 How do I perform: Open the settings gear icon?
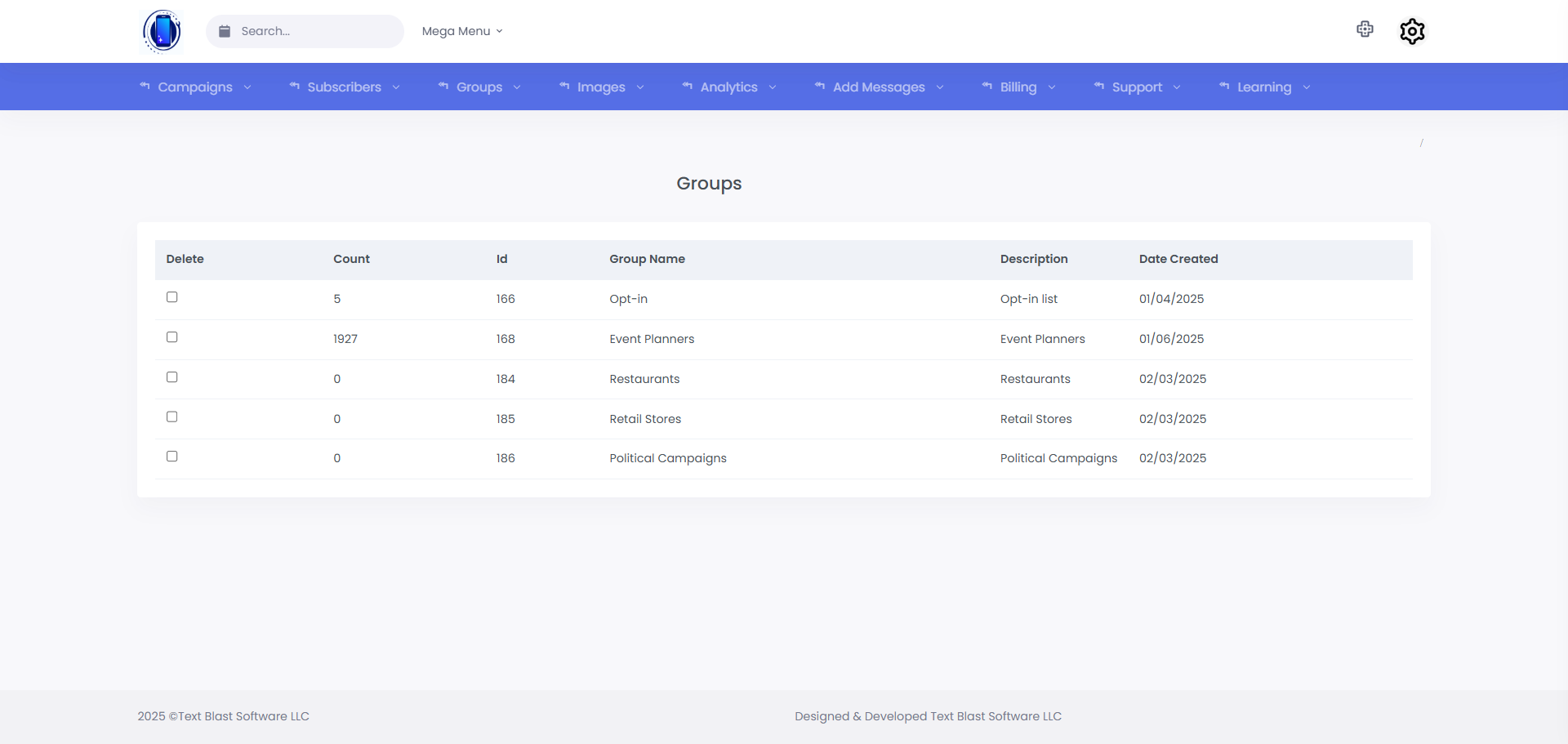[x=1412, y=31]
